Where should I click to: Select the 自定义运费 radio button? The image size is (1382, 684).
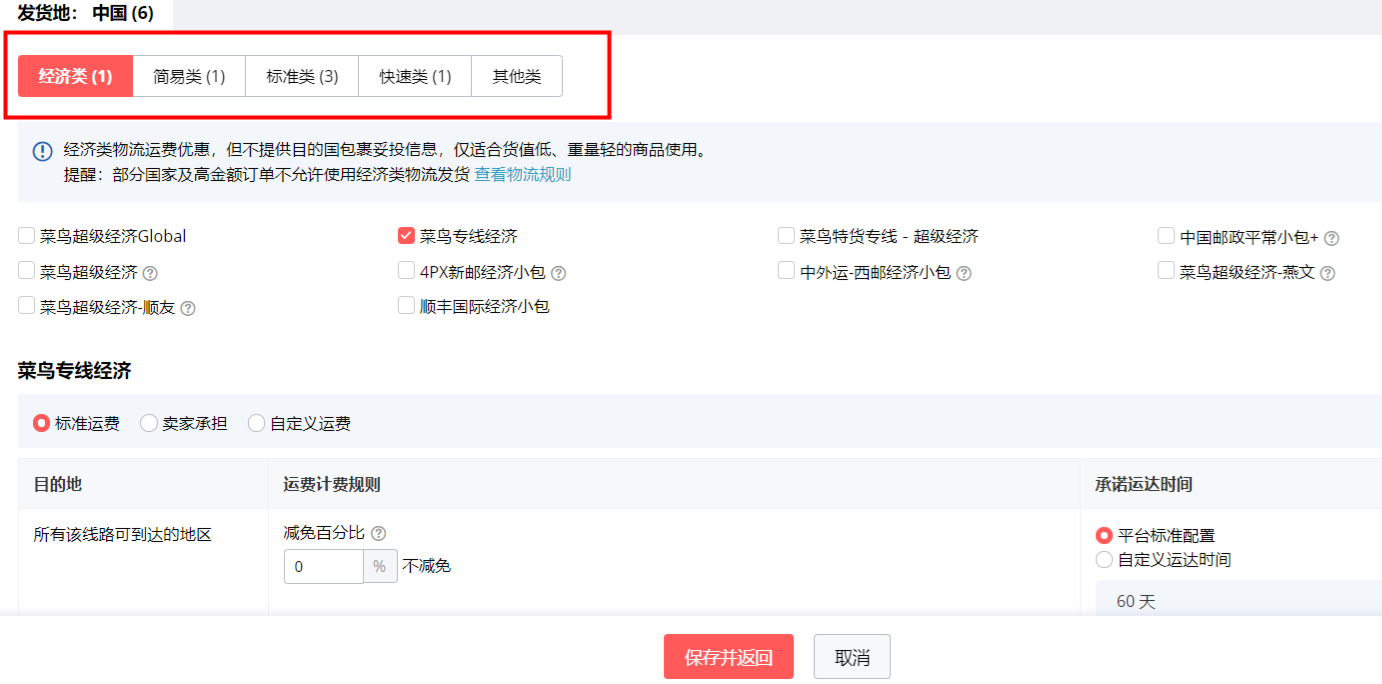tap(258, 422)
